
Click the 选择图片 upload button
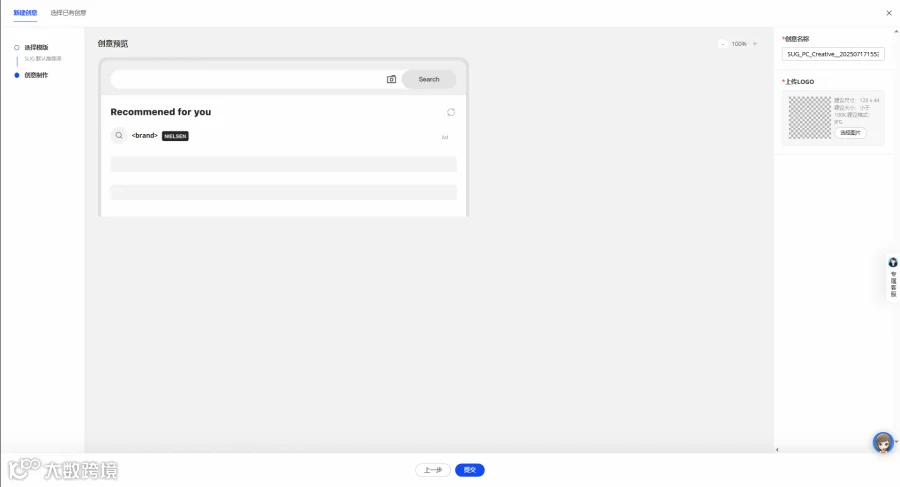click(850, 133)
